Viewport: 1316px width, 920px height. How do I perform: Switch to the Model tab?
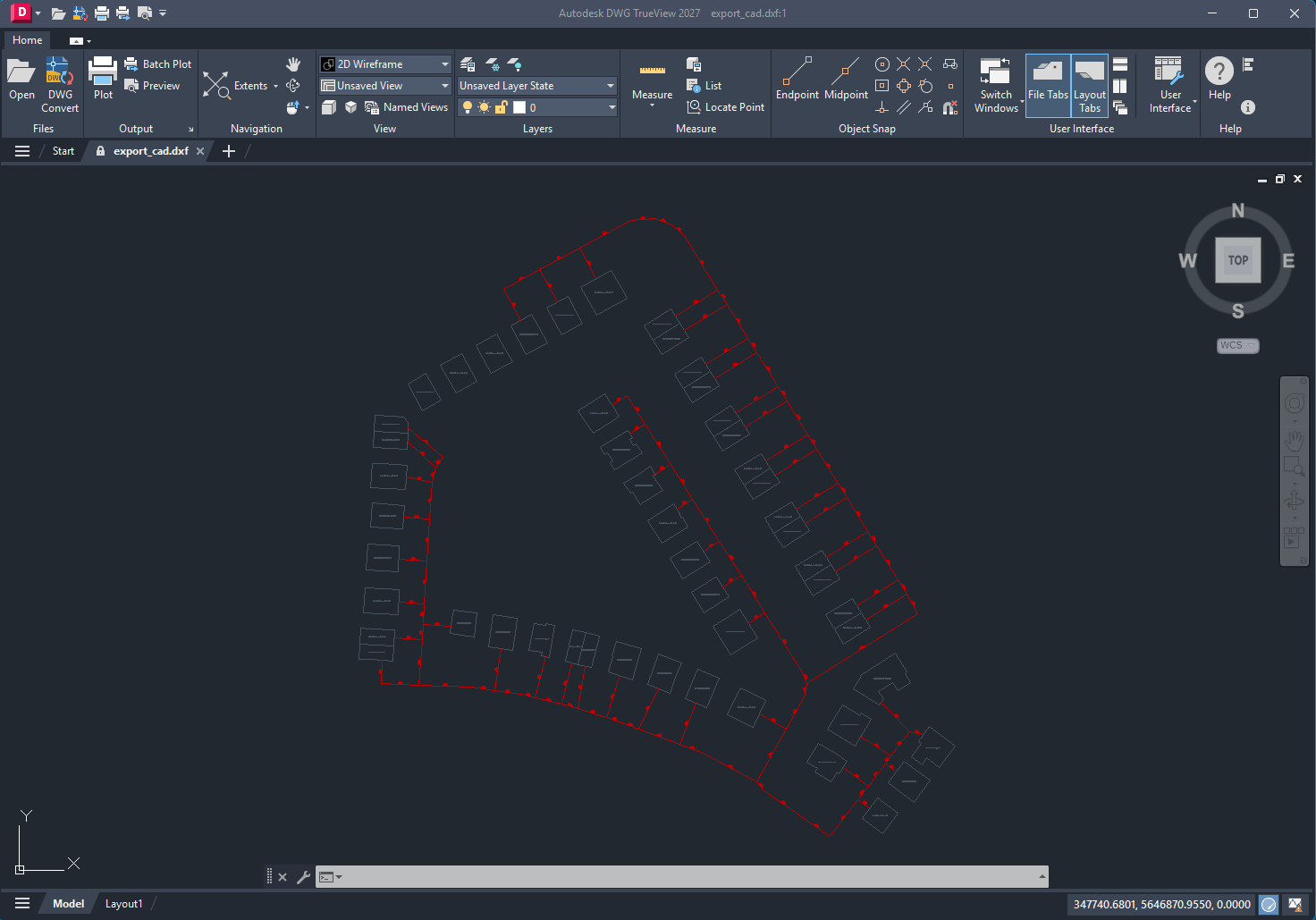[68, 904]
